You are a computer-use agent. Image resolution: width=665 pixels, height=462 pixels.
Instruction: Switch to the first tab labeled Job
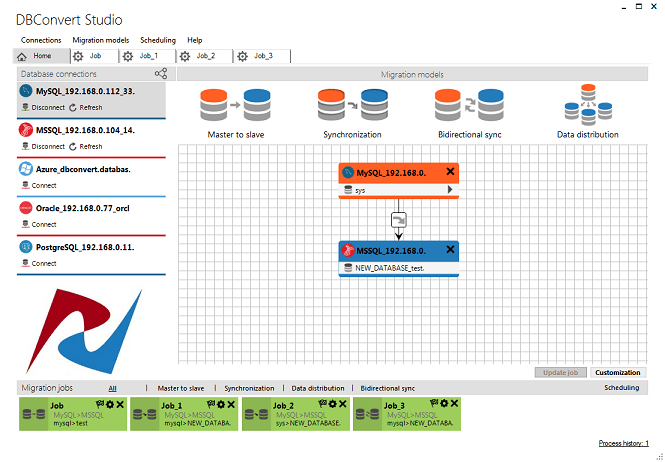(94, 56)
